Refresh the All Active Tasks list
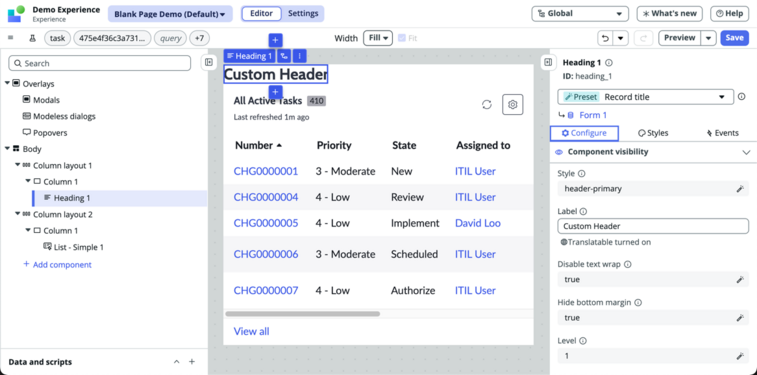The image size is (757, 375). pyautogui.click(x=487, y=104)
